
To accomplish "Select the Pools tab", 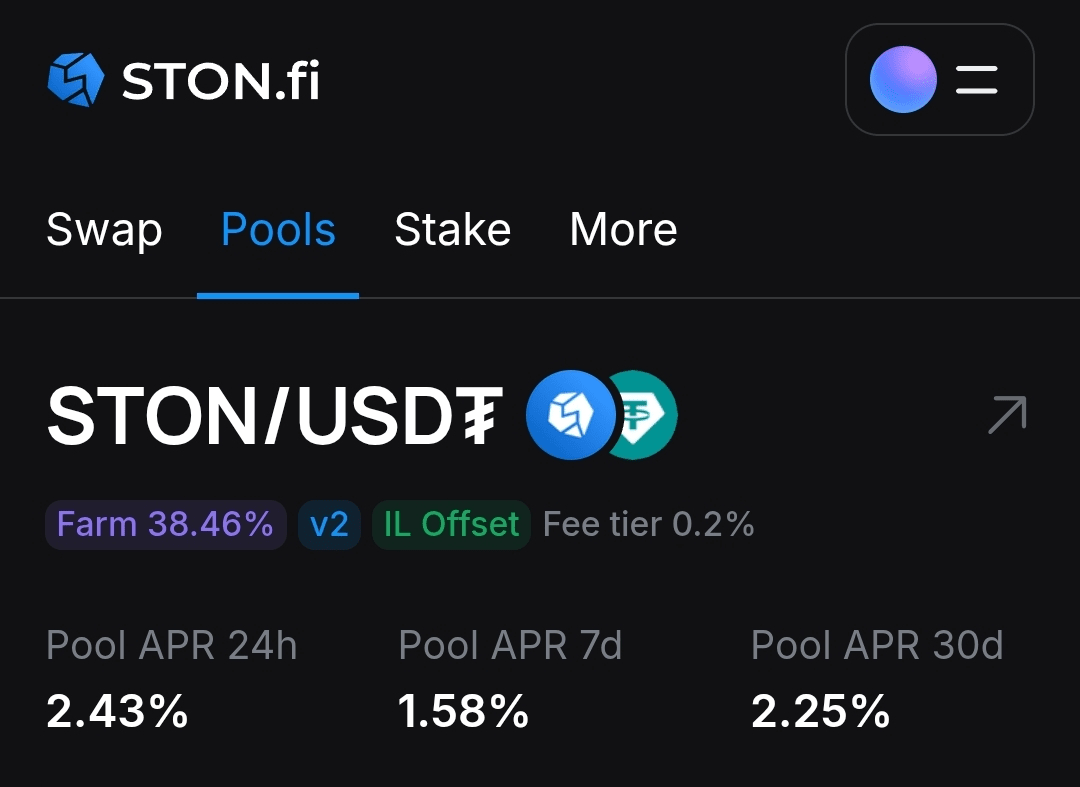I will pyautogui.click(x=278, y=231).
